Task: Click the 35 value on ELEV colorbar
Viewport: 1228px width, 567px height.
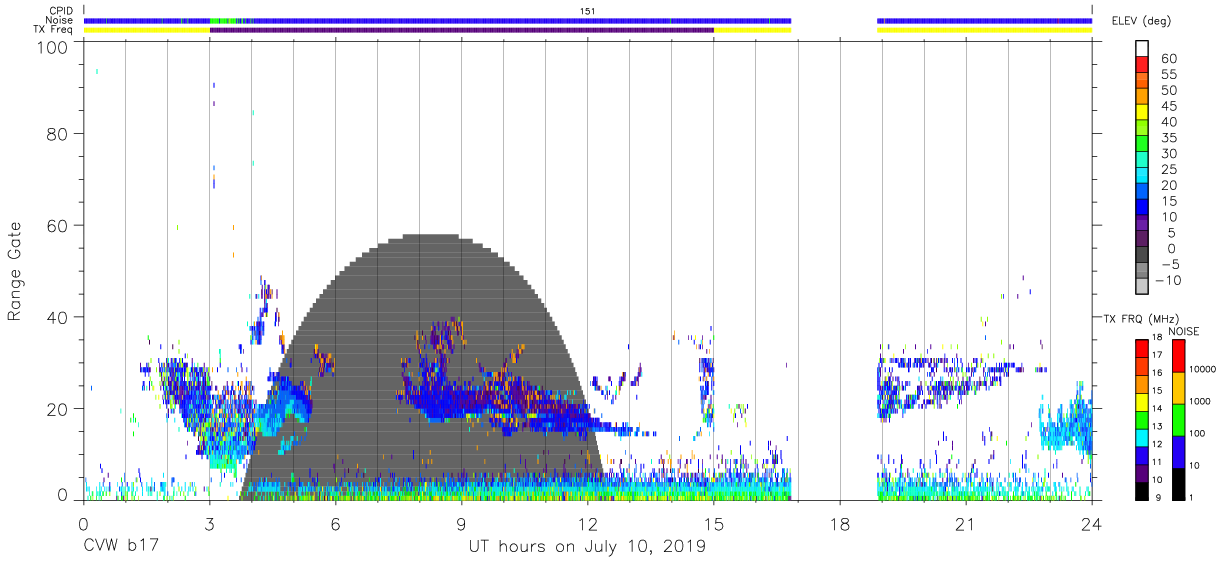Action: pyautogui.click(x=1169, y=138)
